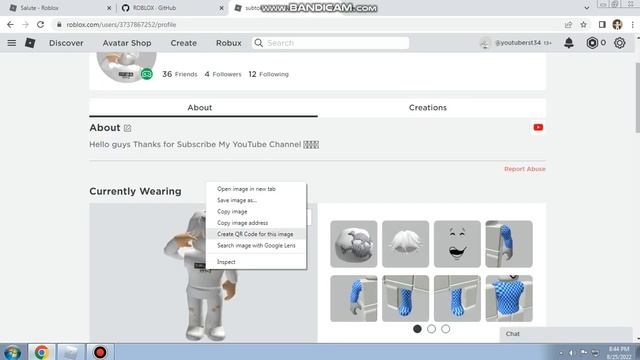
Task: Click the page vertical scrollbar
Action: coord(638,98)
